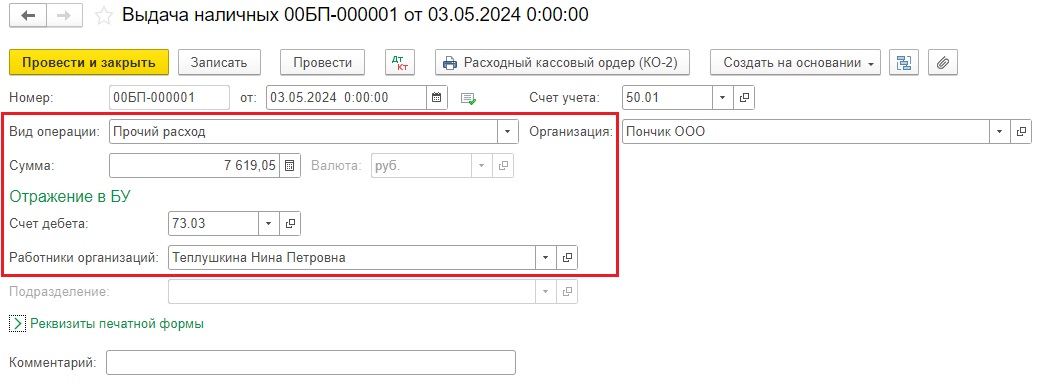Open the Валюта руб. item button
1044x389 pixels.
point(503,166)
